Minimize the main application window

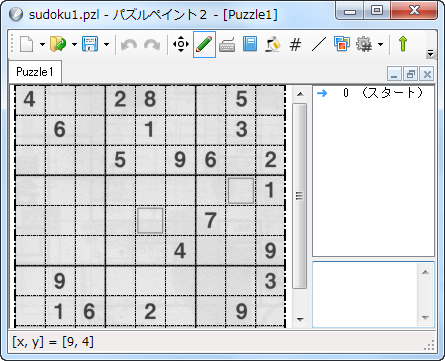pyautogui.click(x=350, y=10)
